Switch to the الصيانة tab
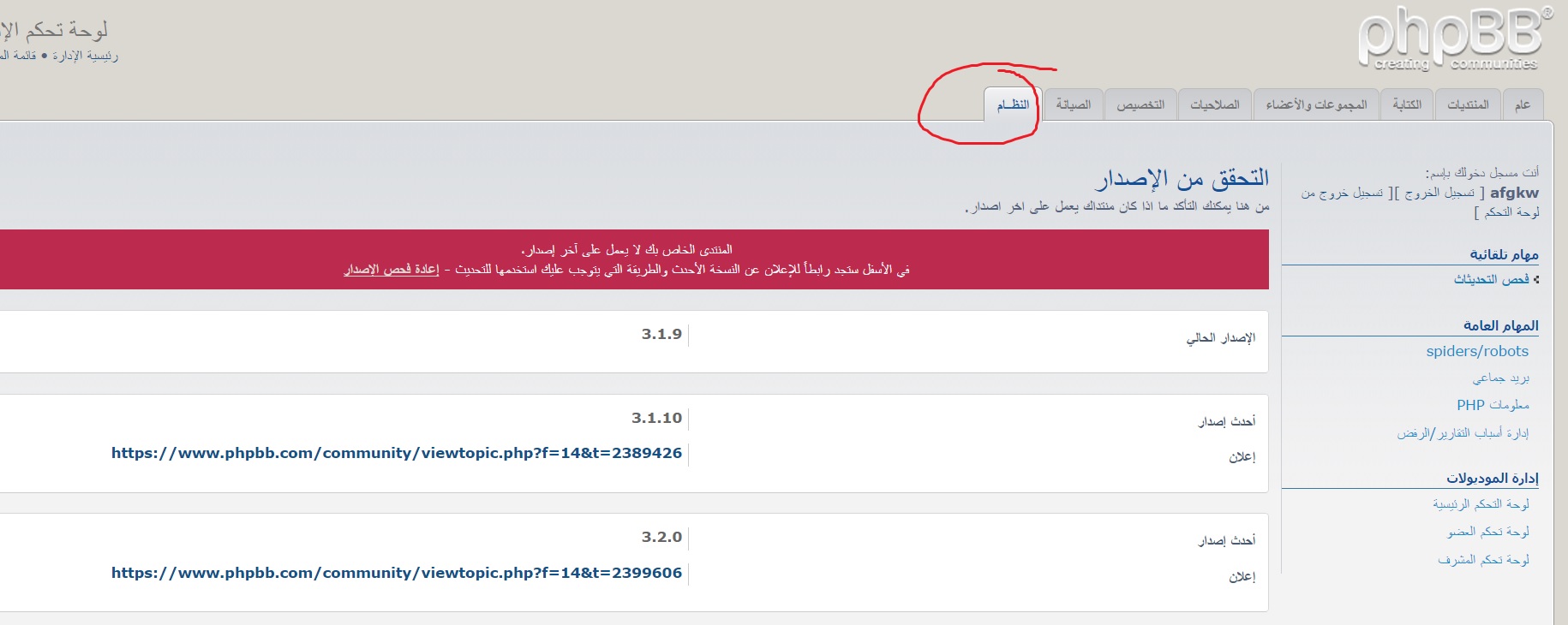The image size is (1568, 625). [1073, 104]
